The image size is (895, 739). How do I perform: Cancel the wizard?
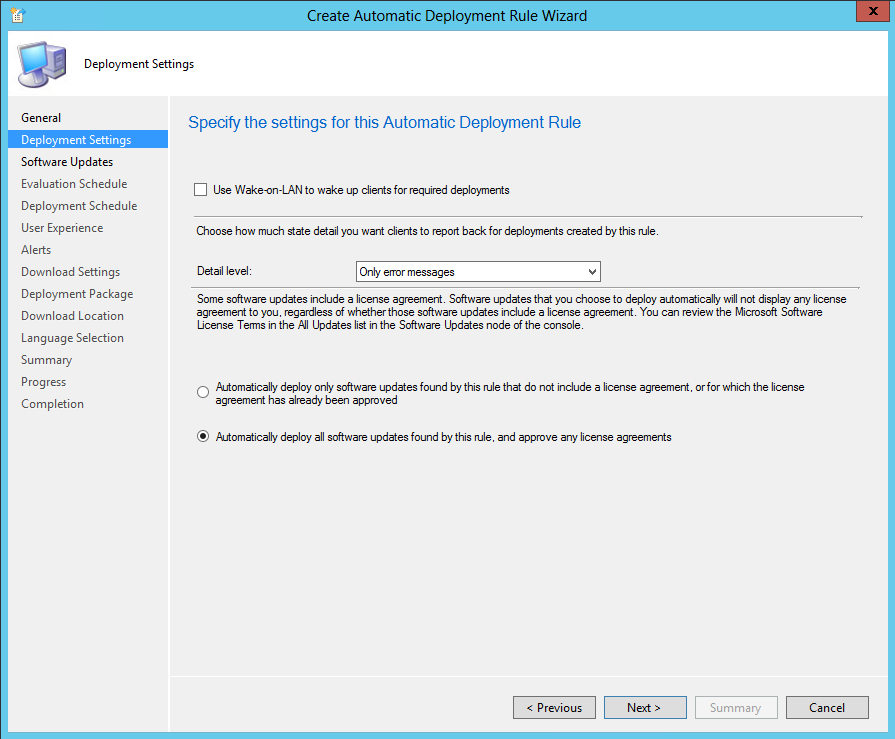coord(827,708)
